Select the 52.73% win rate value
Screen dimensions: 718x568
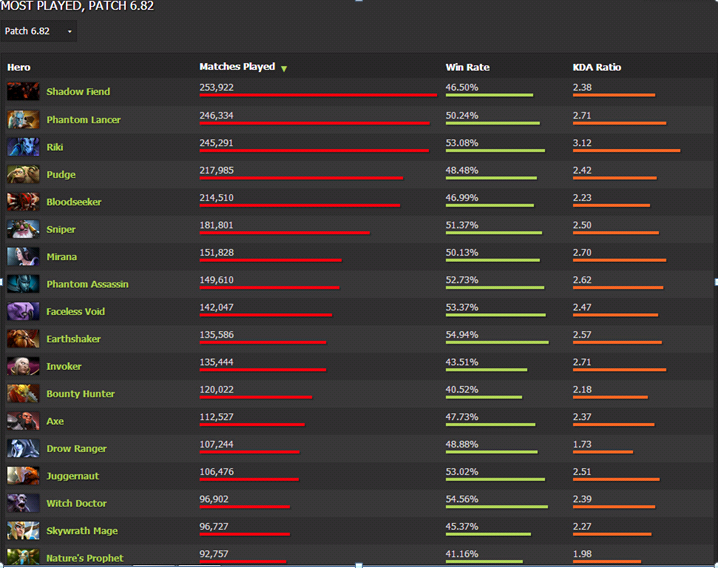click(462, 280)
